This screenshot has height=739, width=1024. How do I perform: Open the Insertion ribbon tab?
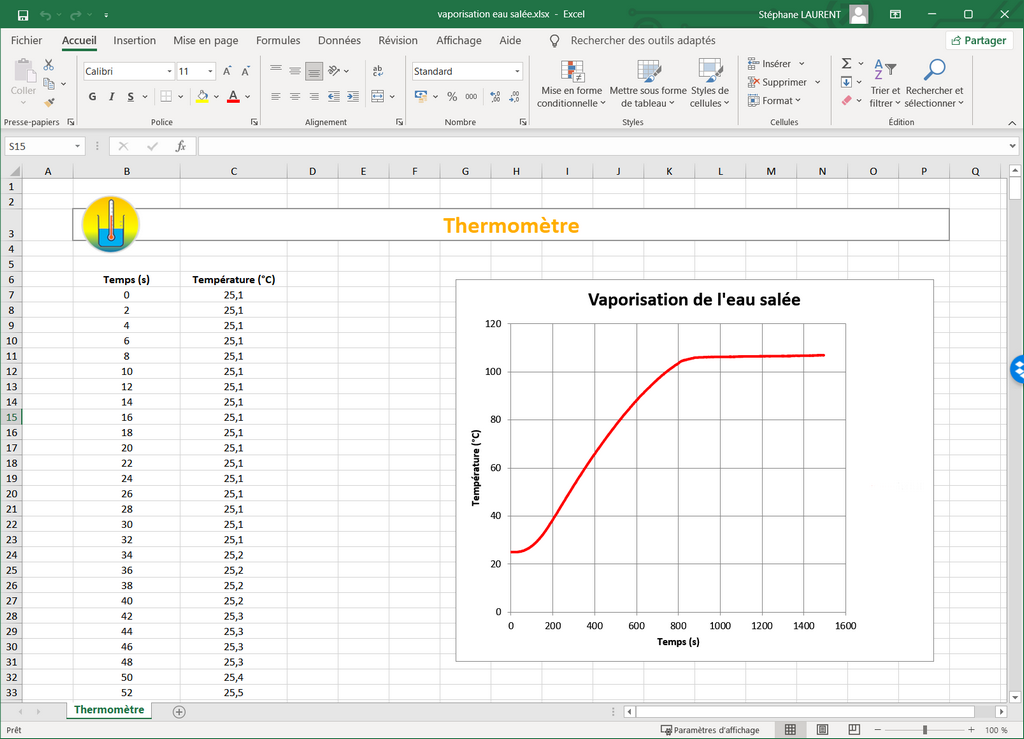[134, 41]
